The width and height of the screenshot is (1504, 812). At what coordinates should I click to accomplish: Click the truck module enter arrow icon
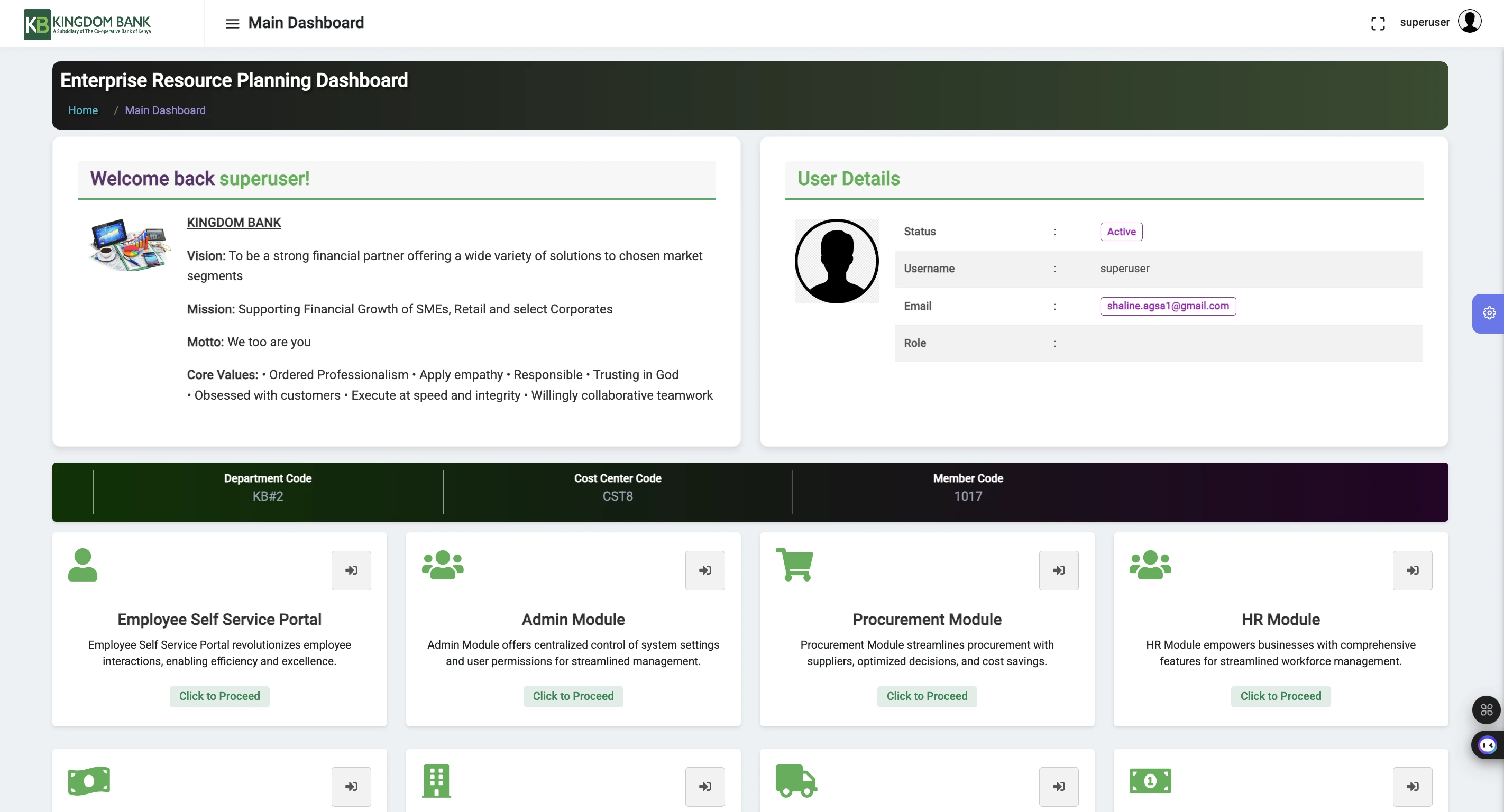click(x=1059, y=786)
